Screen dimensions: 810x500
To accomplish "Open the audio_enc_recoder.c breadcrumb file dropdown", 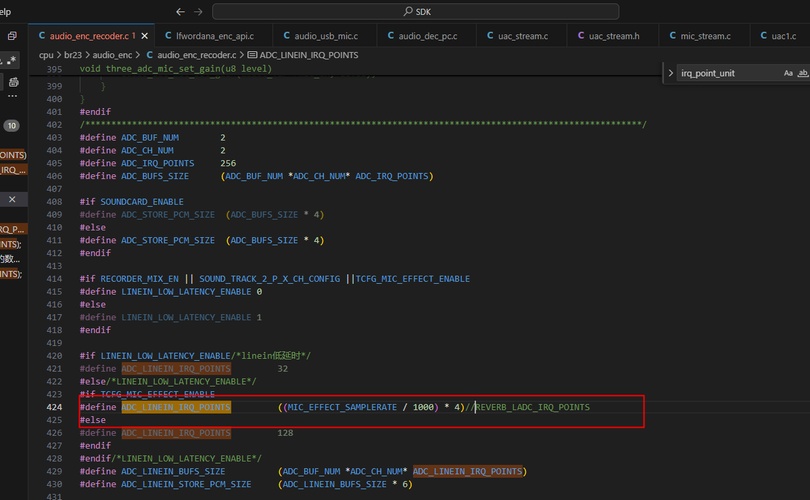I will (x=196, y=55).
